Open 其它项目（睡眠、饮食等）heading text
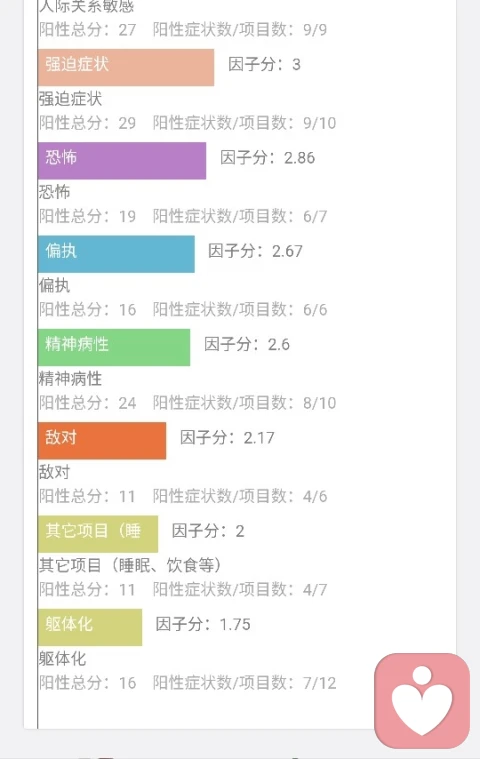The image size is (480, 759). pyautogui.click(x=130, y=565)
